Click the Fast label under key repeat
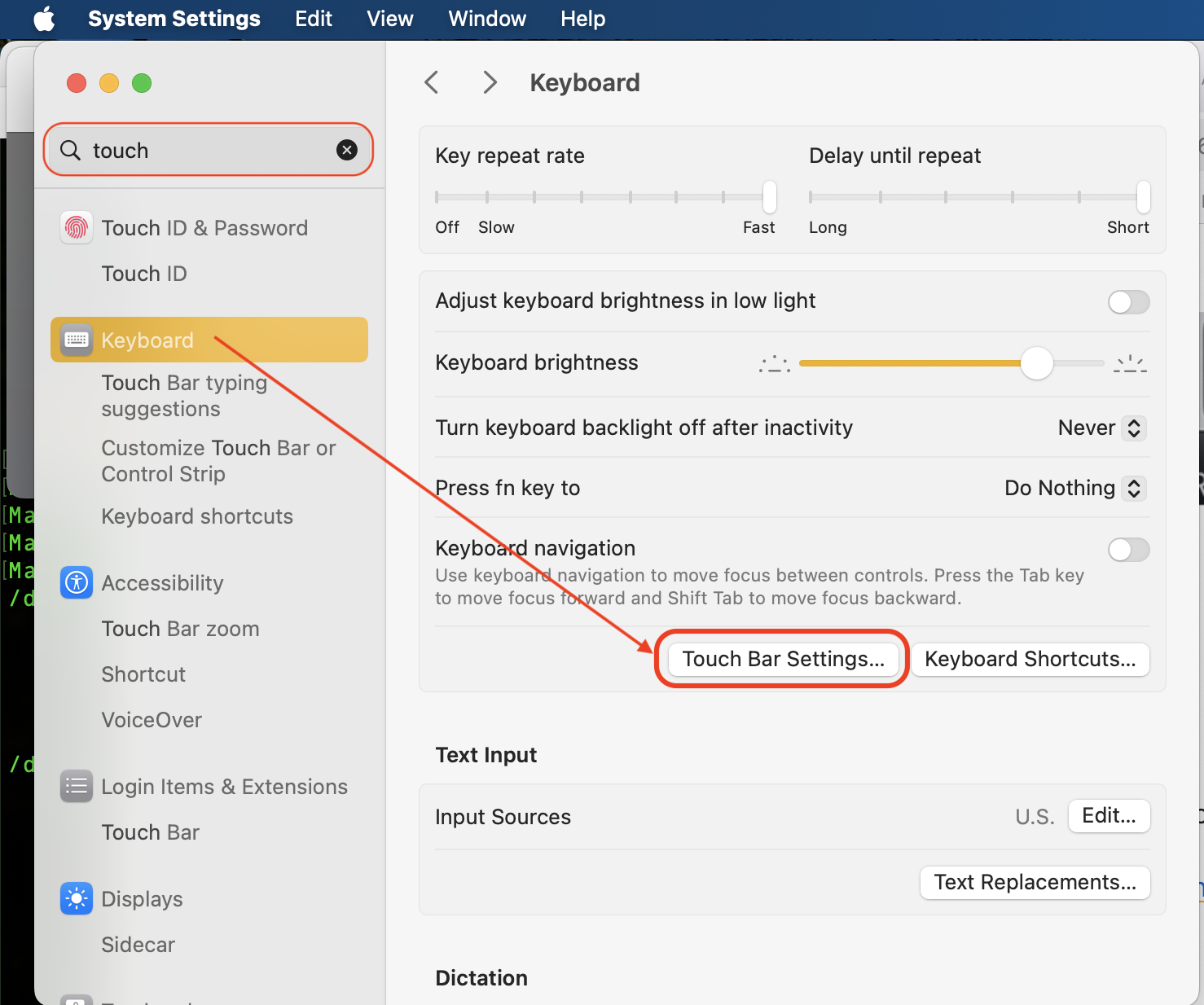The width and height of the screenshot is (1204, 1005). pyautogui.click(x=758, y=227)
